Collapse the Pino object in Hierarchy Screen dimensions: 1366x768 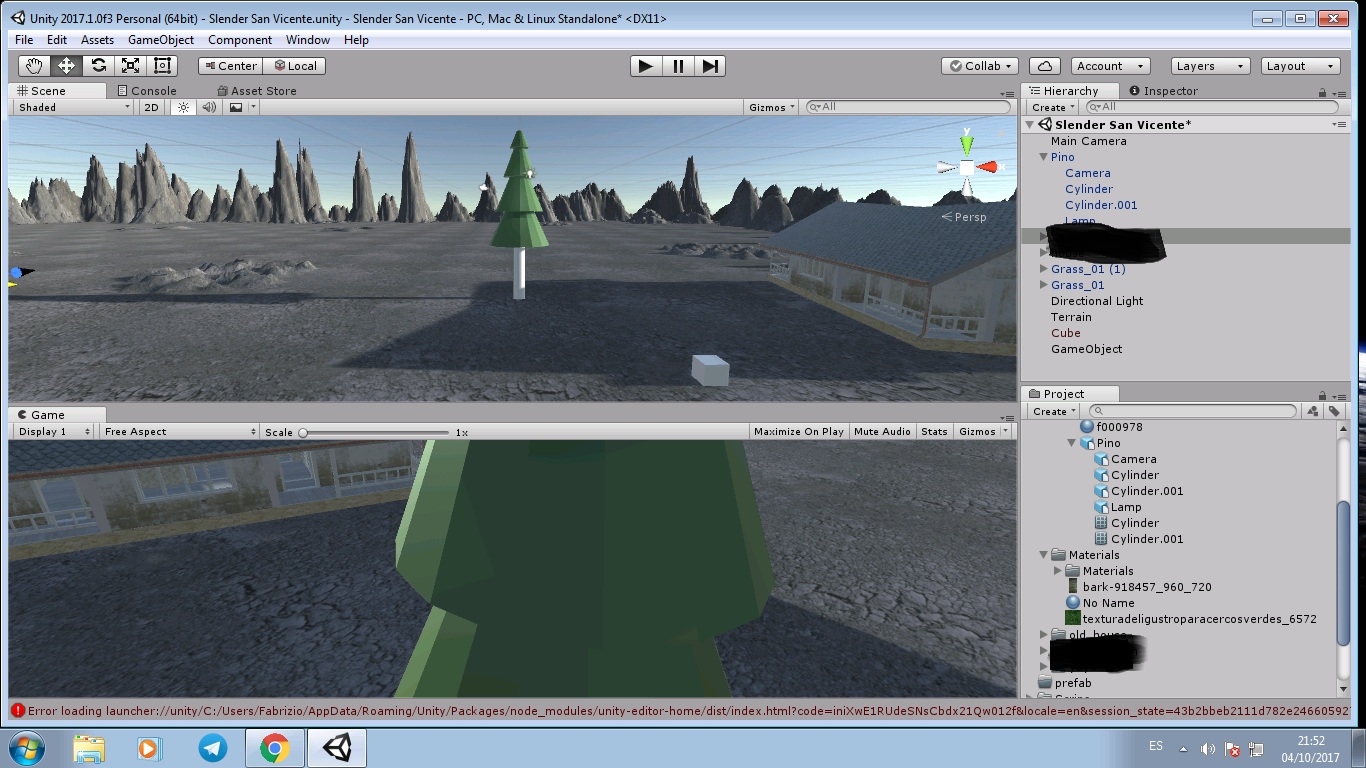click(1044, 157)
